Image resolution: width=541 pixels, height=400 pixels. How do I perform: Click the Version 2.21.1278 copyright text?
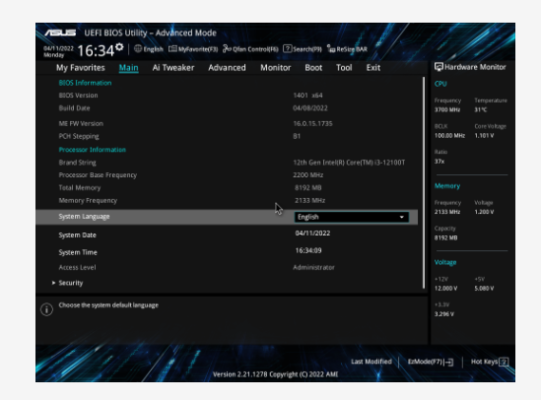tap(275, 374)
